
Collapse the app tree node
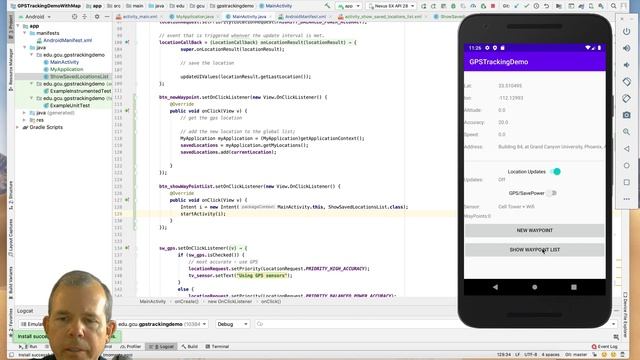(x=18, y=26)
